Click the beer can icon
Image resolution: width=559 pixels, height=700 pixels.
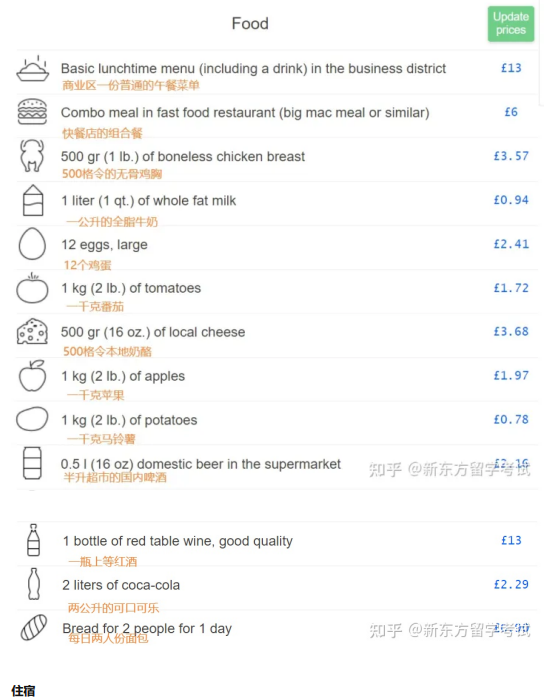tap(32, 463)
